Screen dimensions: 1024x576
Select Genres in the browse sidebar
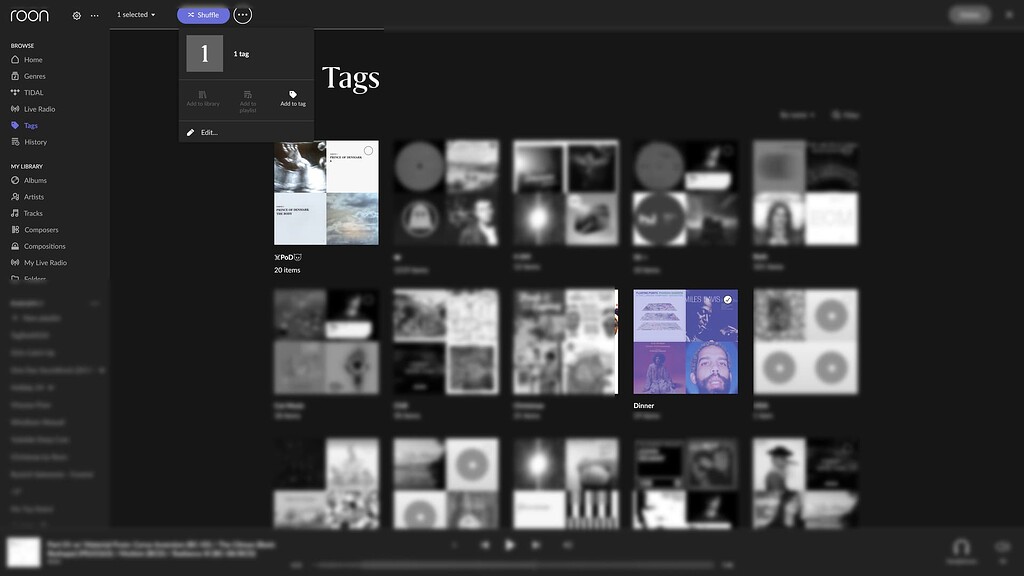[x=32, y=75]
